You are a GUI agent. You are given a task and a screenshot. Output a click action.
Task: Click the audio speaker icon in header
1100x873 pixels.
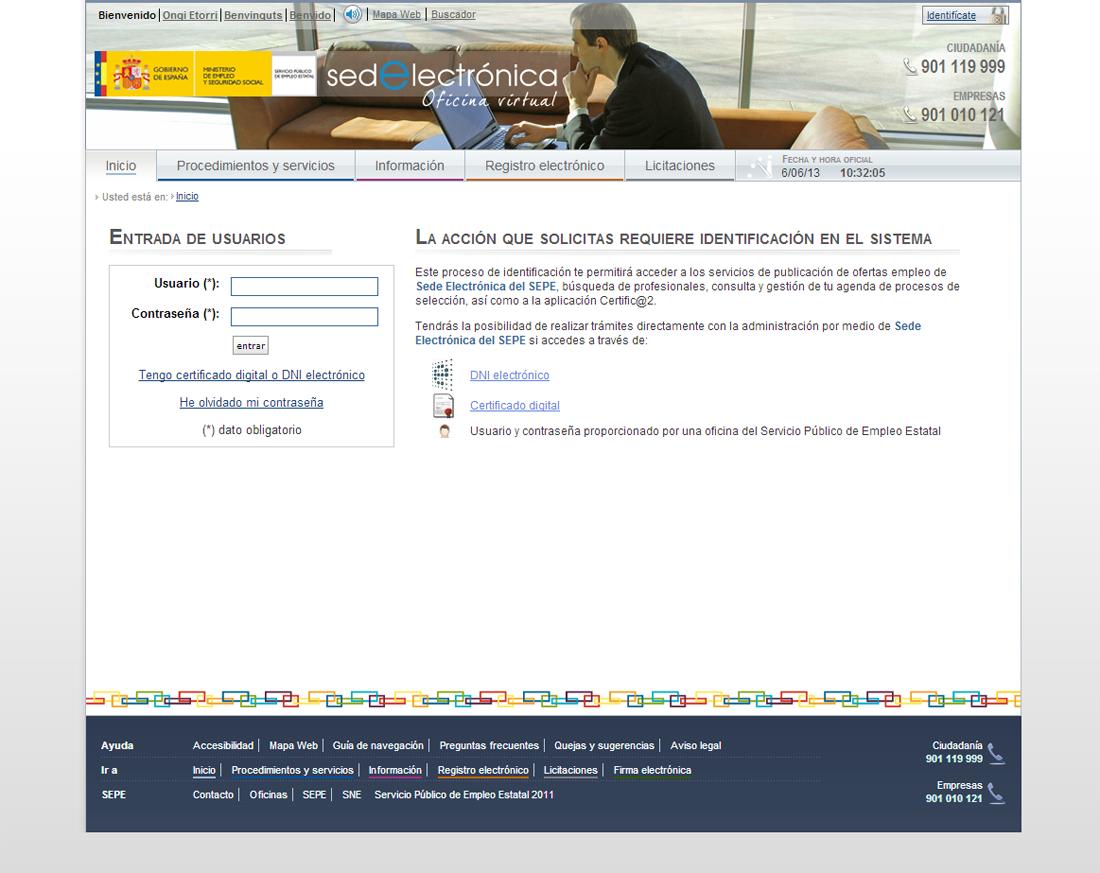(x=352, y=14)
